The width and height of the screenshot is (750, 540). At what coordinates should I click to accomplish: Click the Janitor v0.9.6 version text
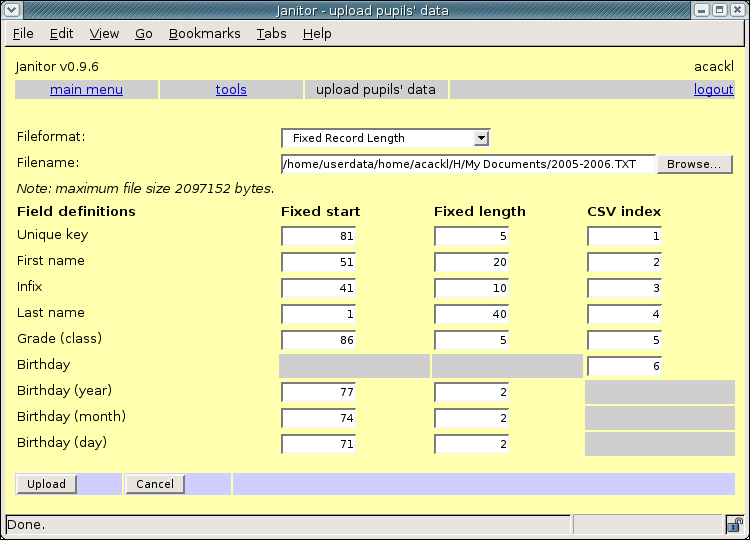57,66
